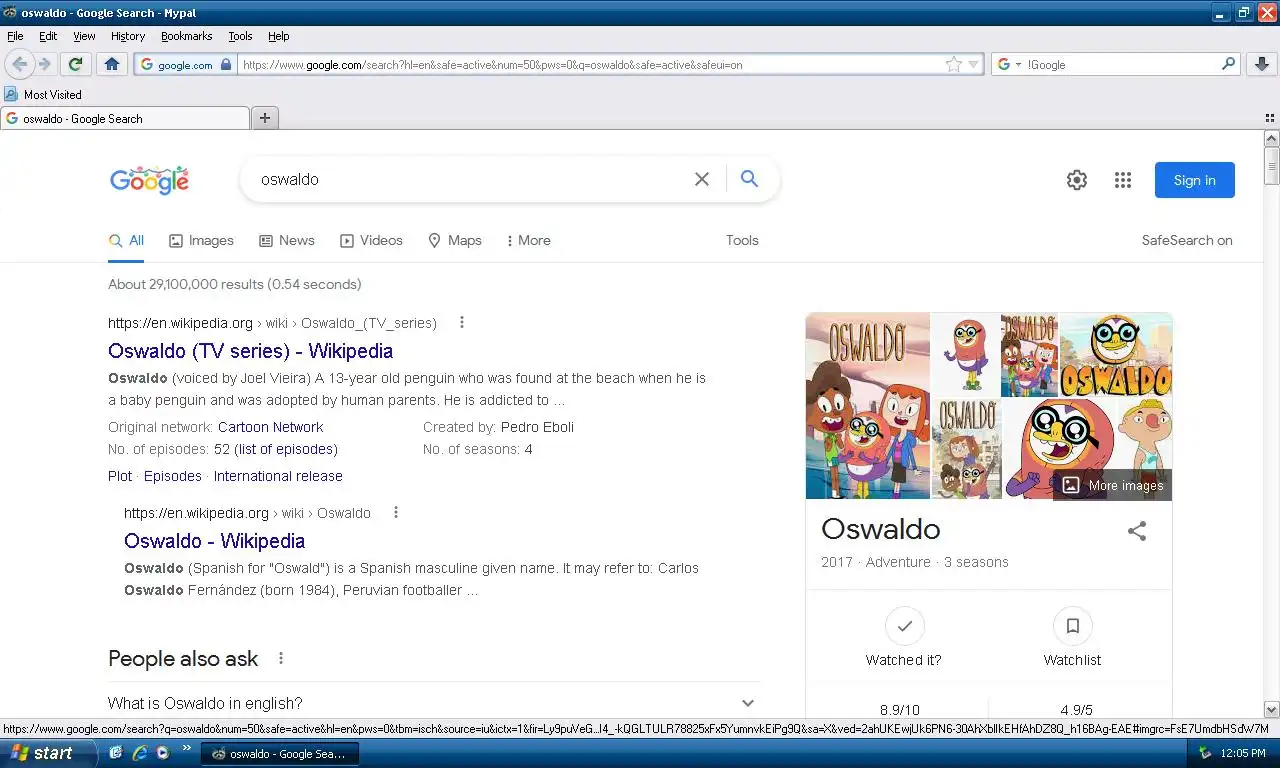Follow the Cartoon Network link
The image size is (1280, 768).
271,427
